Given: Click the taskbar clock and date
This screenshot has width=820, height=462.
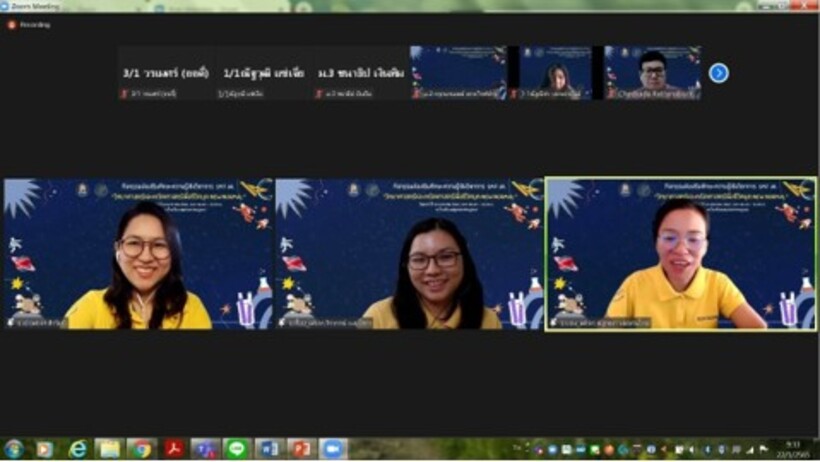Looking at the screenshot, I should click(793, 449).
